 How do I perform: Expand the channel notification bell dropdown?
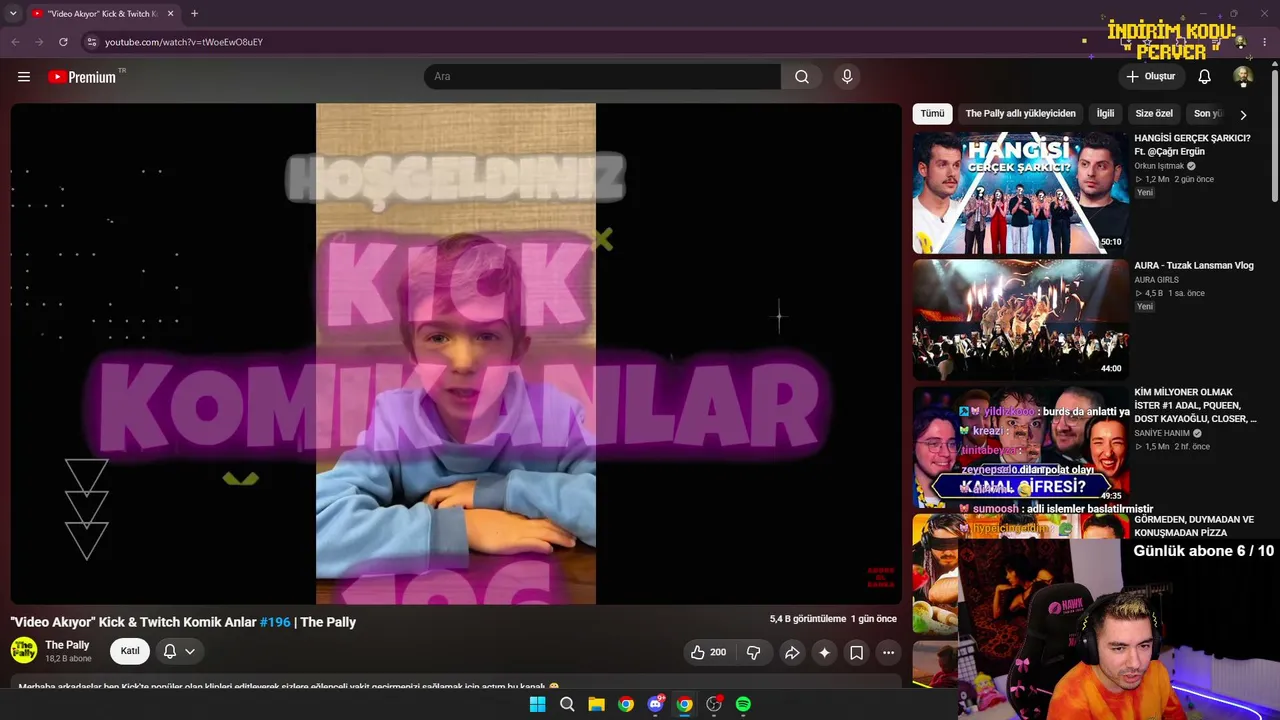coord(179,652)
